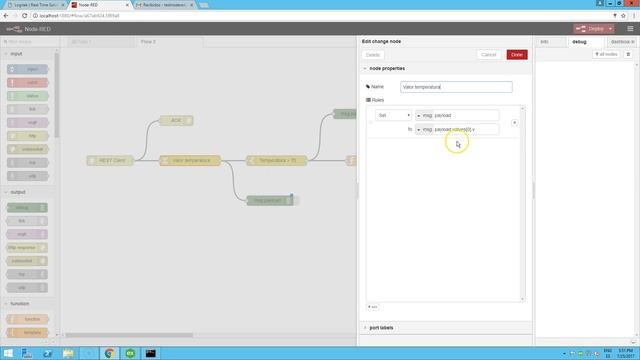Open File Explorer from the taskbar
The width and height of the screenshot is (640, 360).
[x=68, y=353]
